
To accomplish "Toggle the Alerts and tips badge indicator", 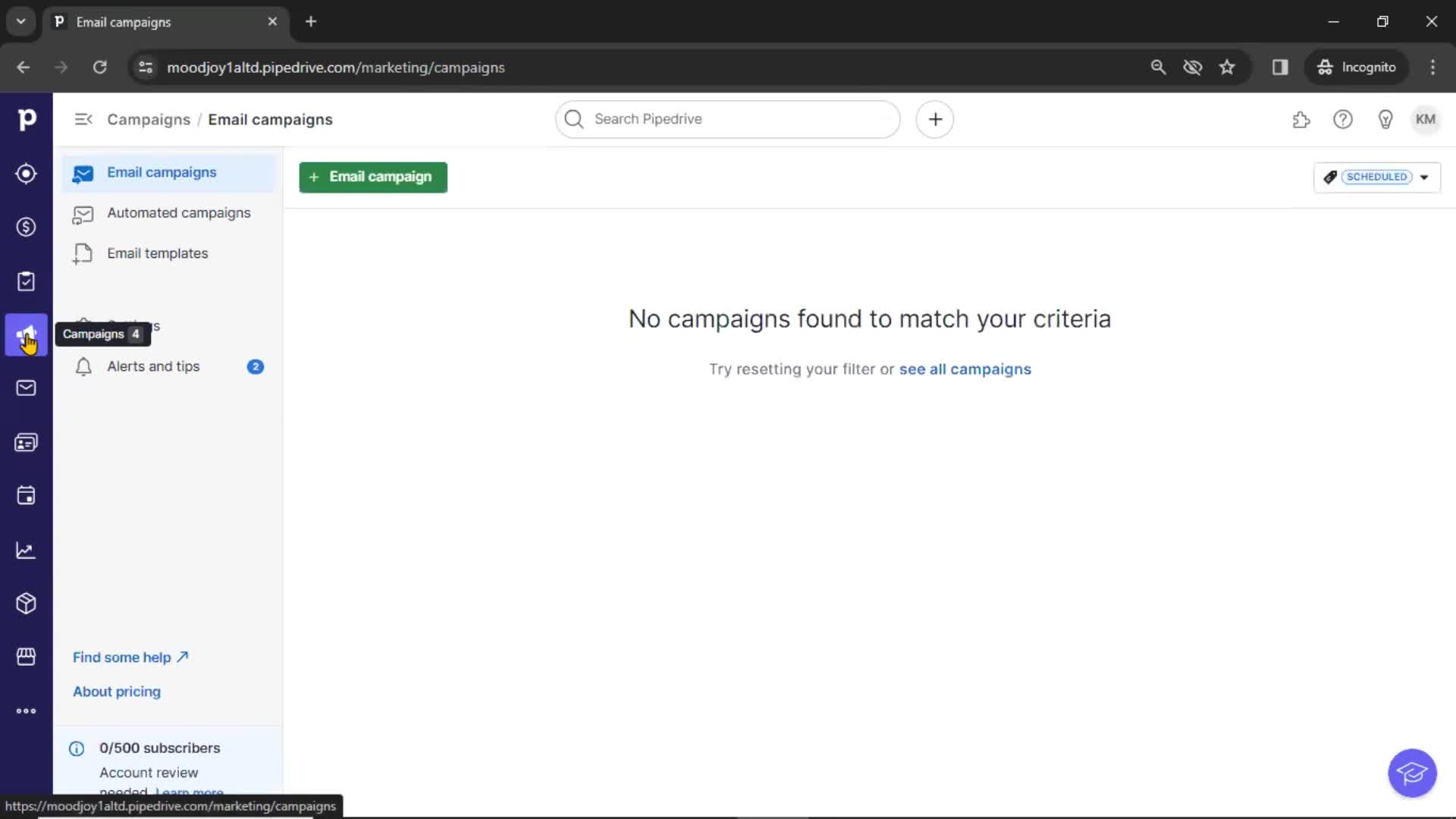I will 255,366.
